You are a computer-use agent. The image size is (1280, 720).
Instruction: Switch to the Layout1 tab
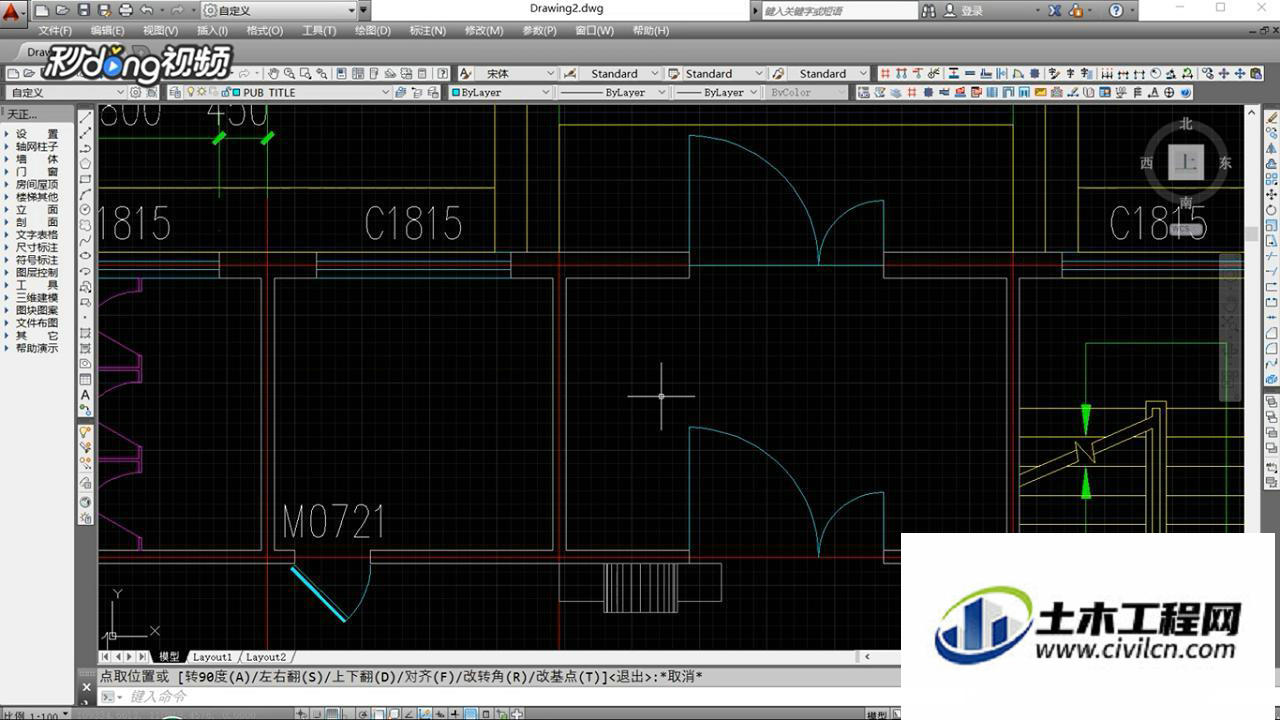(x=212, y=657)
